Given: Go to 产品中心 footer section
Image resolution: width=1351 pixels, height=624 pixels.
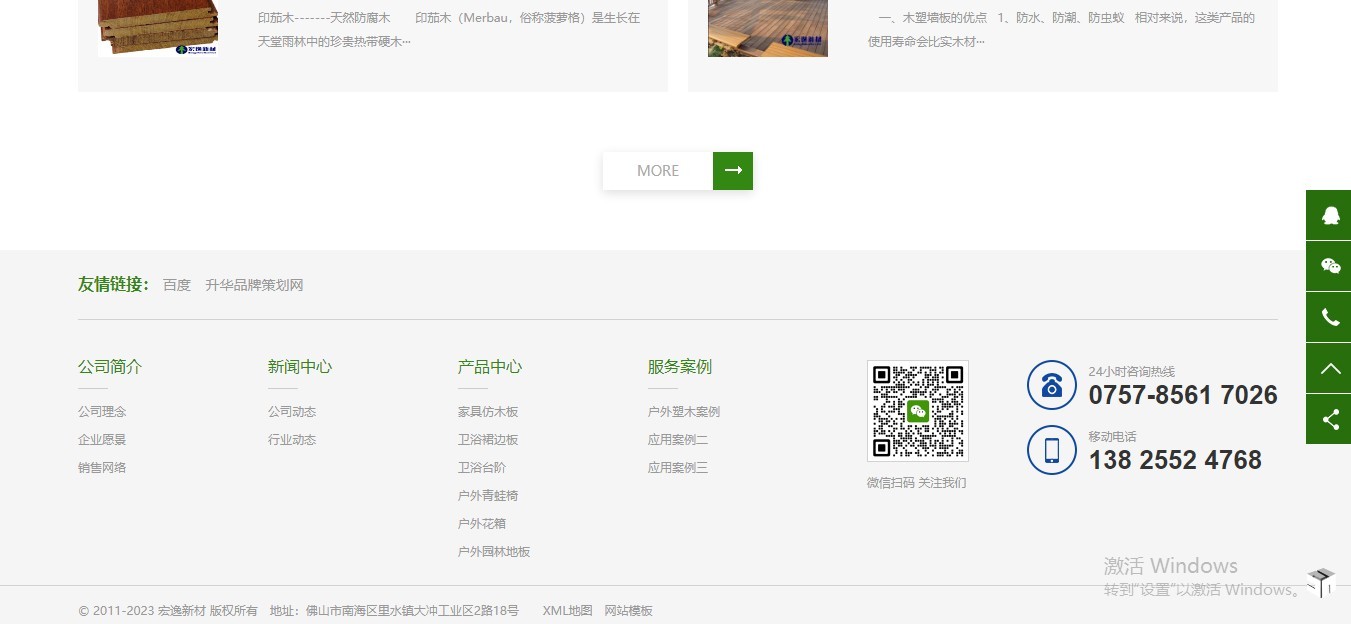Looking at the screenshot, I should coord(489,367).
